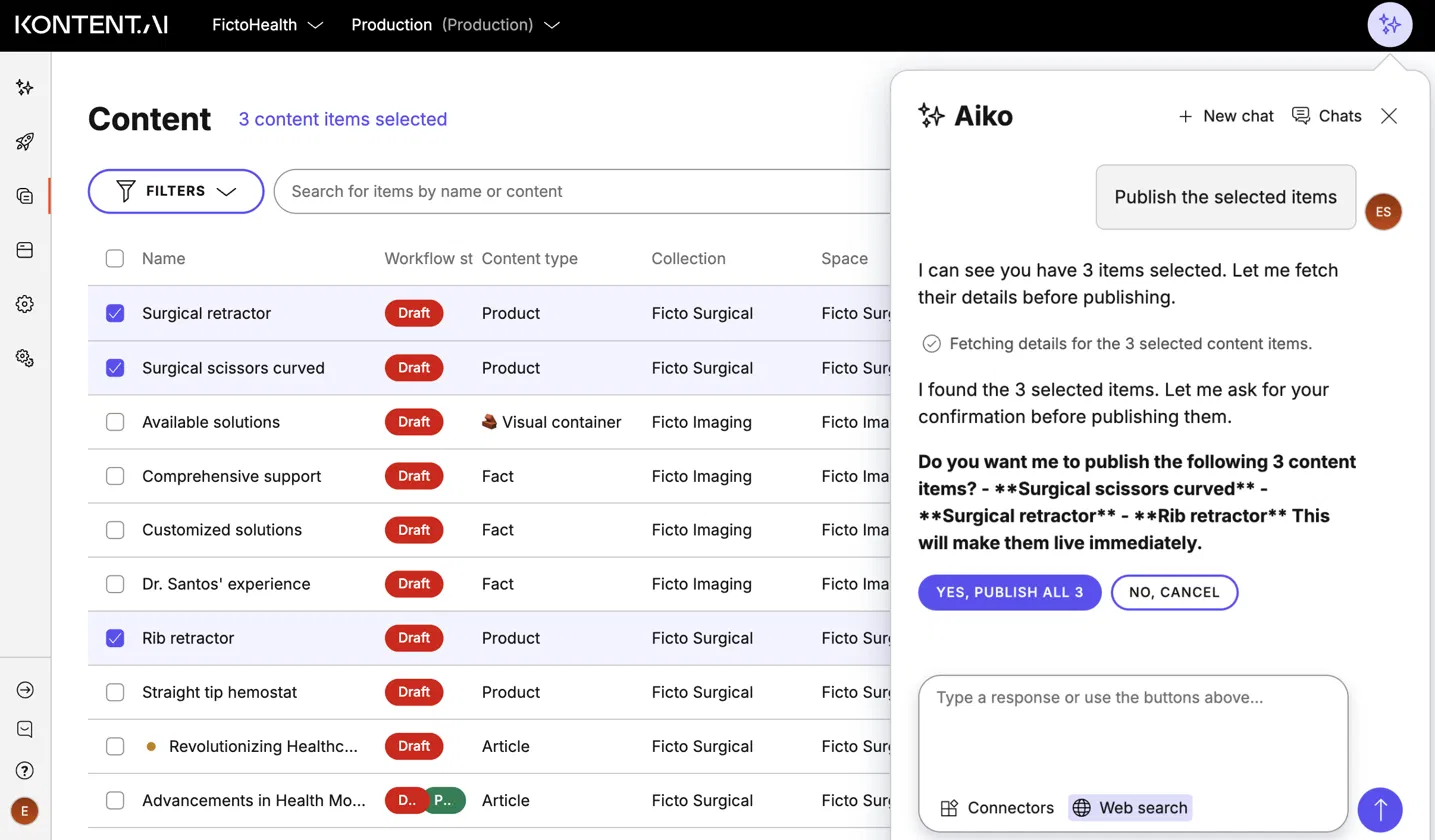Open the feedback message icon in sidebar
The height and width of the screenshot is (840, 1435).
tap(25, 730)
